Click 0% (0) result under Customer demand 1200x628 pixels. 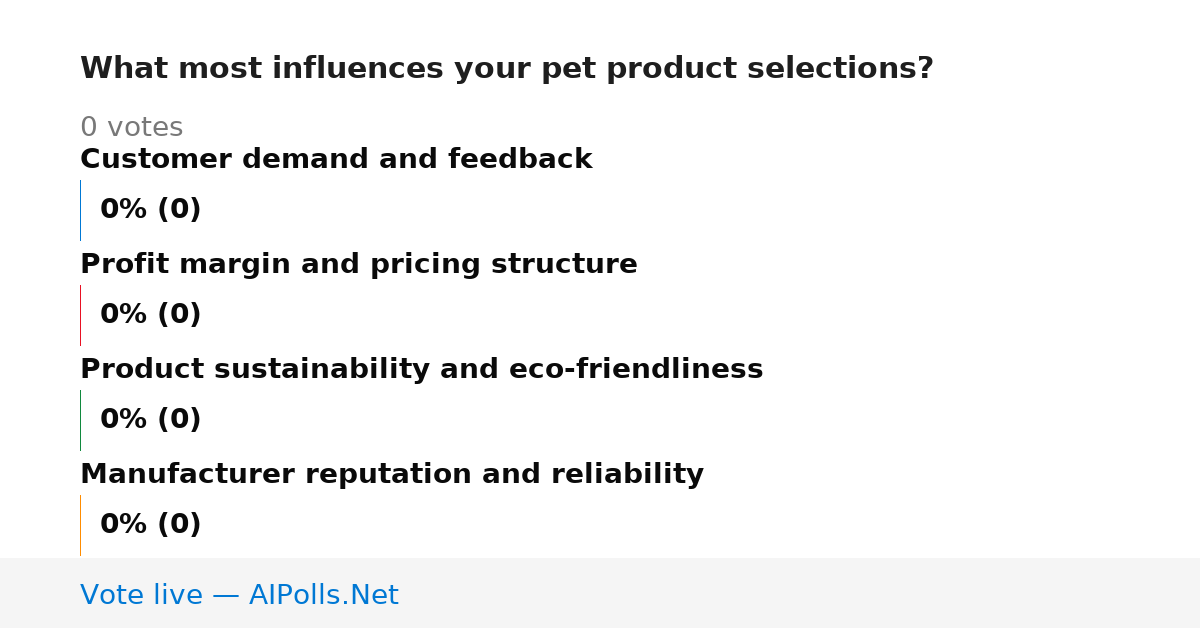[151, 210]
